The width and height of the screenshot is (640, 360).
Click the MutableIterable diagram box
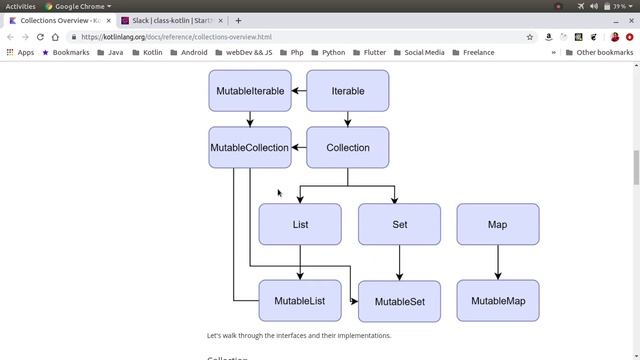250,91
